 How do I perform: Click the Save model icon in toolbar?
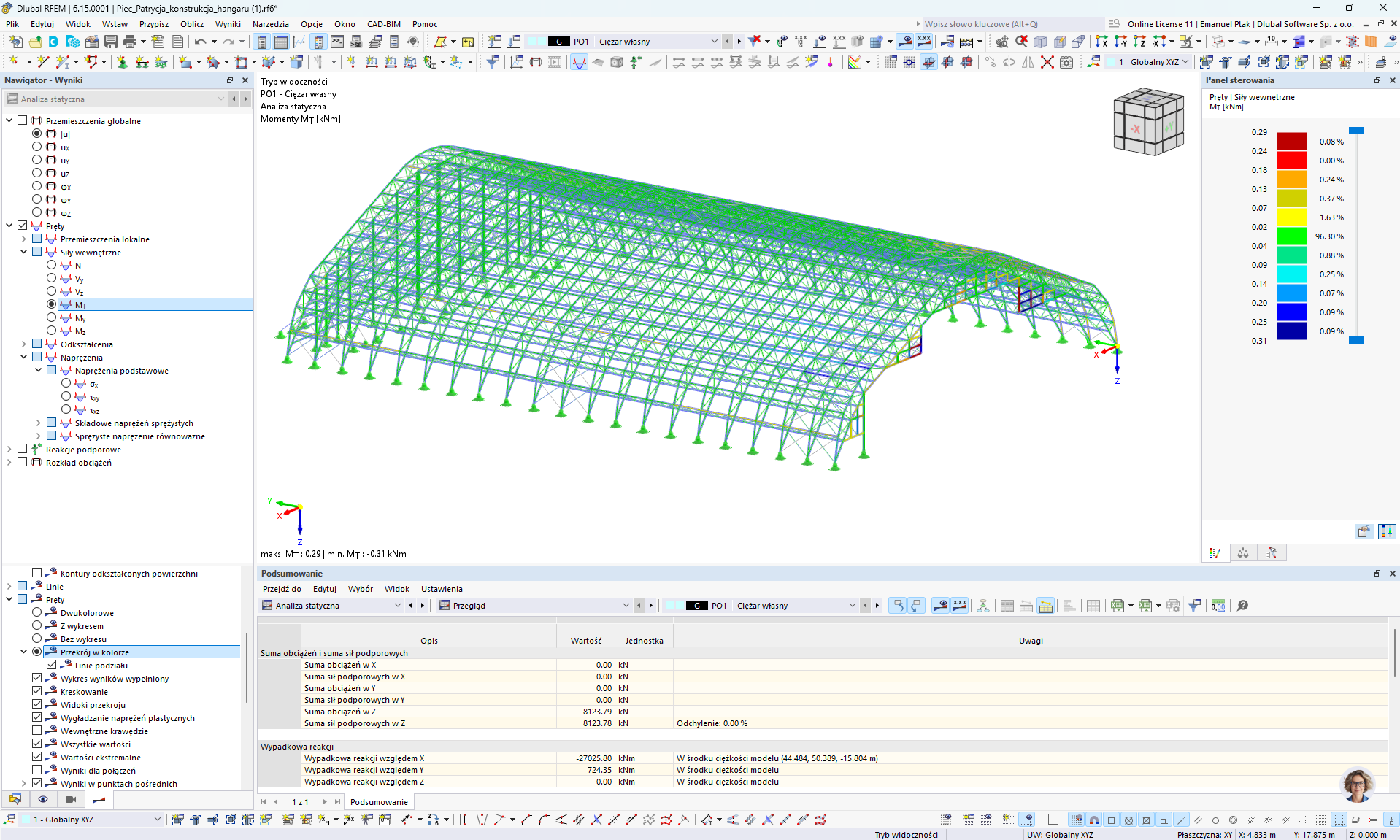click(111, 42)
